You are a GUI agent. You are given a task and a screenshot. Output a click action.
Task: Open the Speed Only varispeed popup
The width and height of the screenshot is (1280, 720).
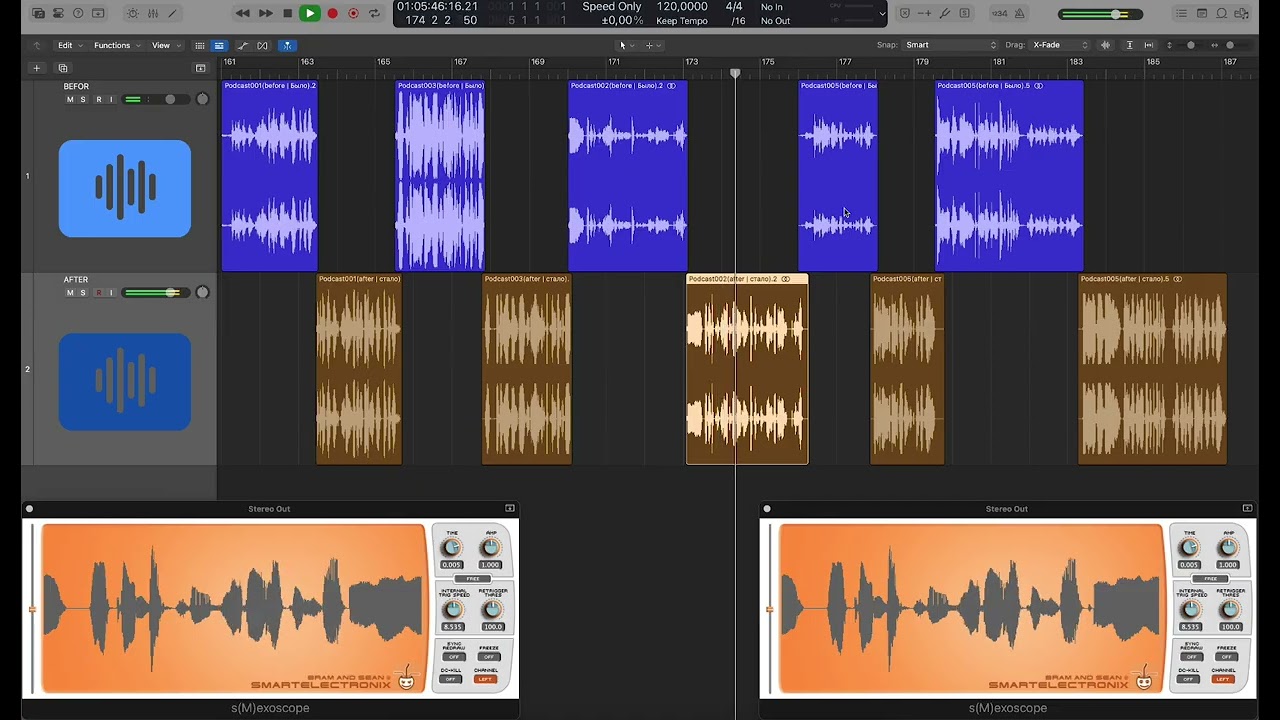click(x=612, y=7)
